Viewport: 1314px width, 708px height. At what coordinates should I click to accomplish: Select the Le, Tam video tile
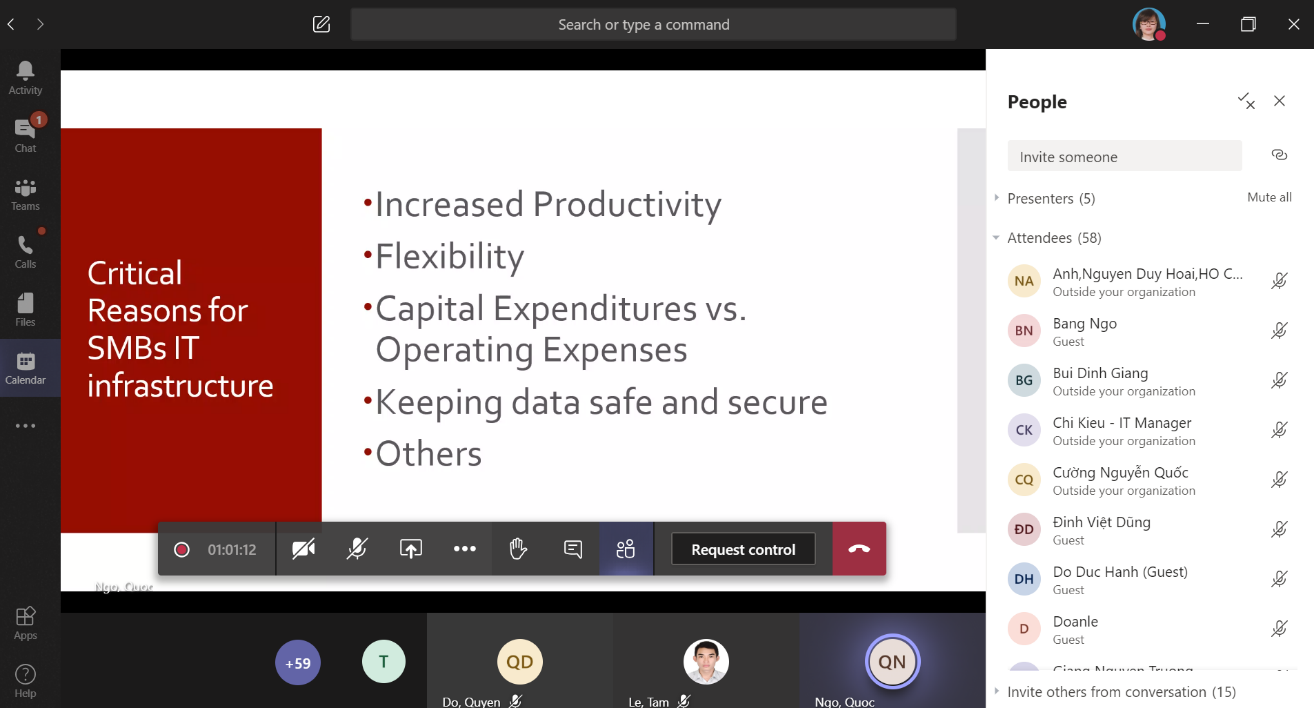706,660
